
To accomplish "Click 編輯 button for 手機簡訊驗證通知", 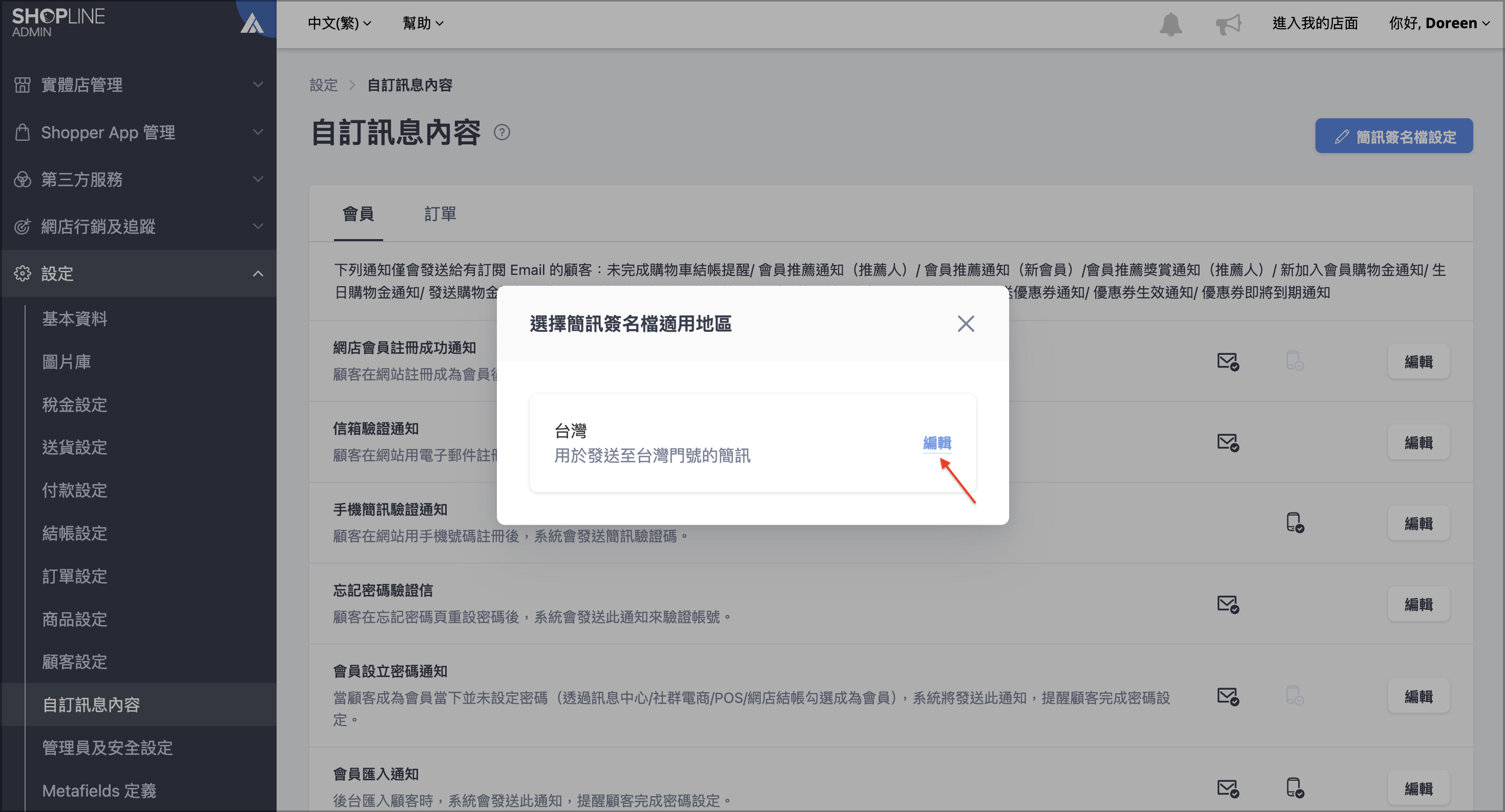I will point(1418,523).
